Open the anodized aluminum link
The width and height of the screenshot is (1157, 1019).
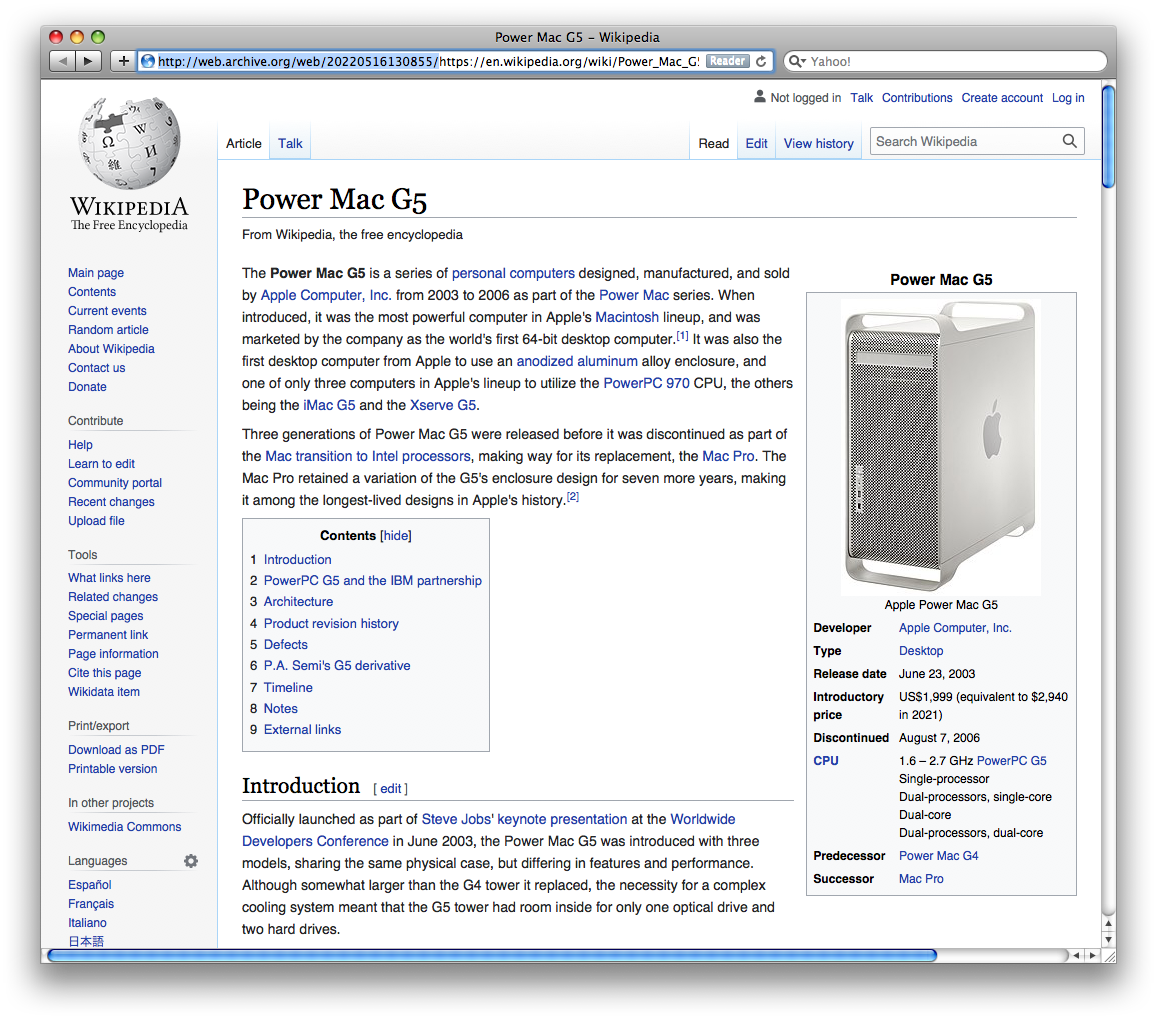pyautogui.click(x=577, y=361)
